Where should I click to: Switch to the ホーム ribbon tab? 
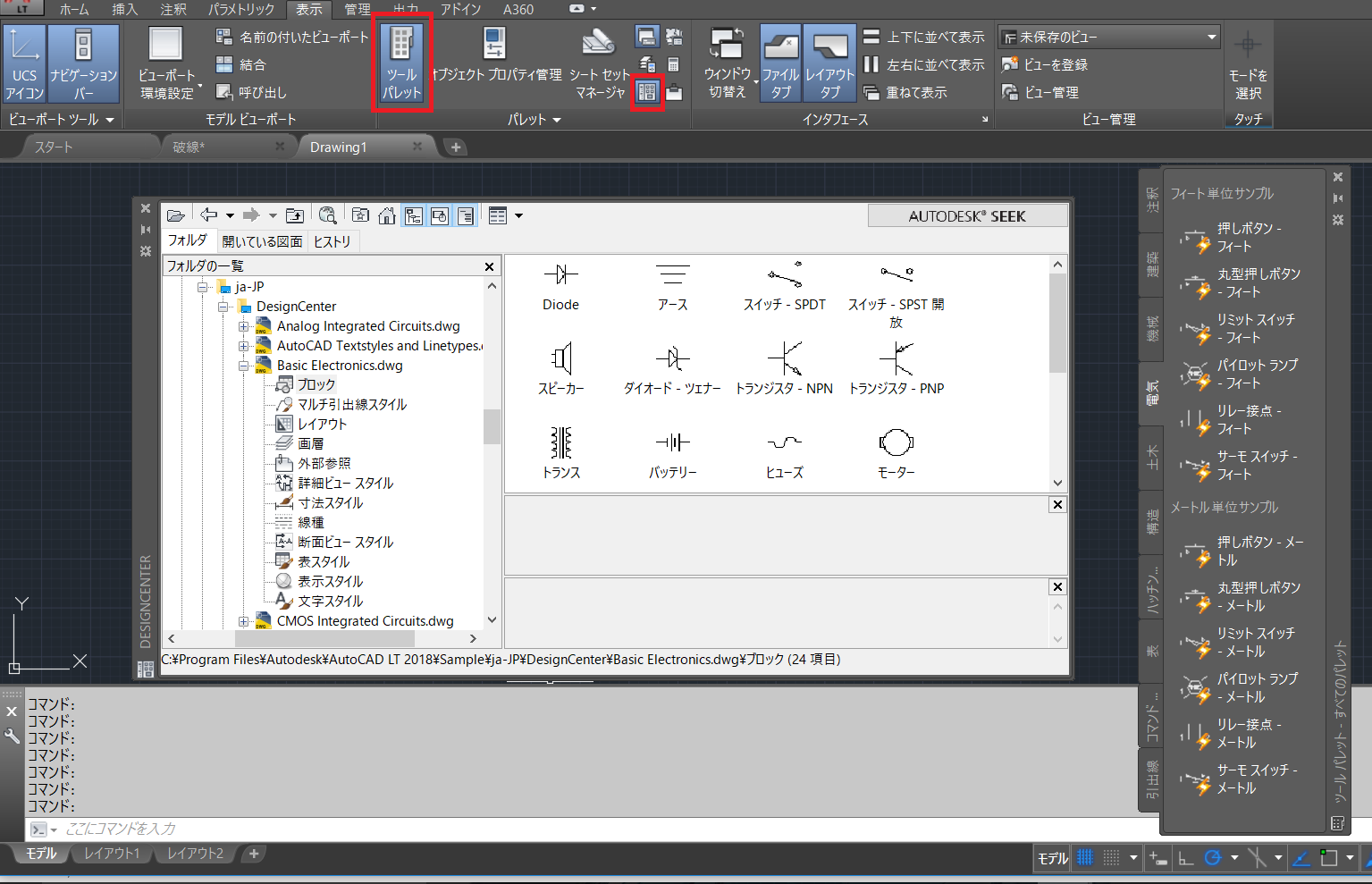pyautogui.click(x=74, y=9)
